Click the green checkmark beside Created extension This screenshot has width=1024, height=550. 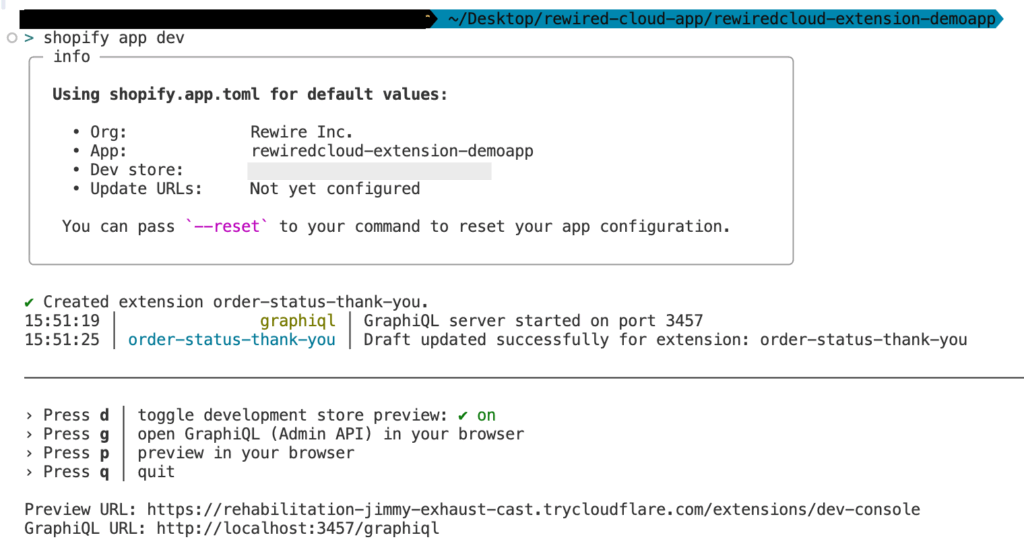click(x=29, y=302)
